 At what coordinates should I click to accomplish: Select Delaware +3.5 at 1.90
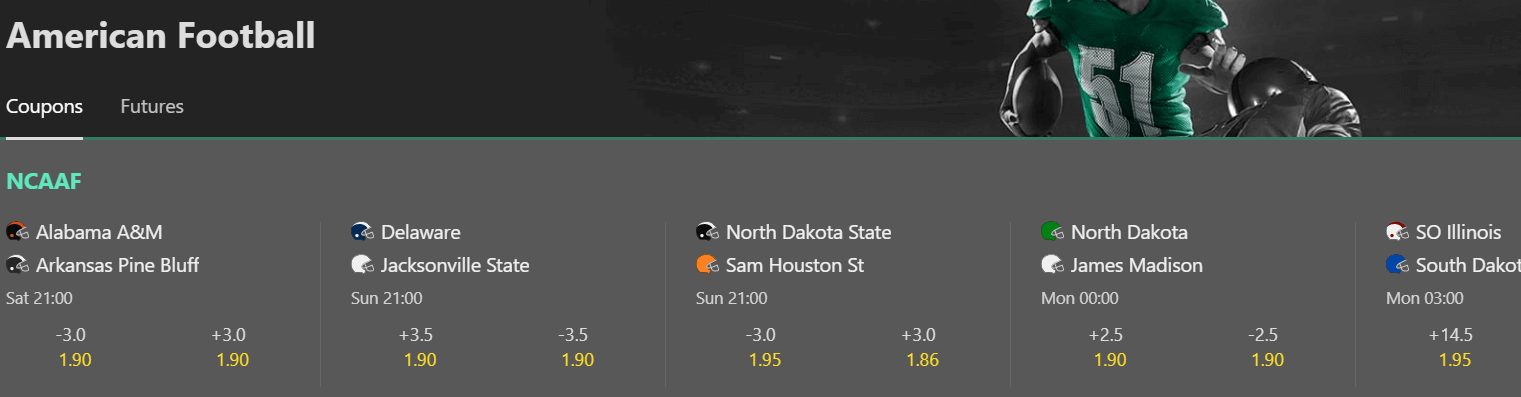coord(420,347)
